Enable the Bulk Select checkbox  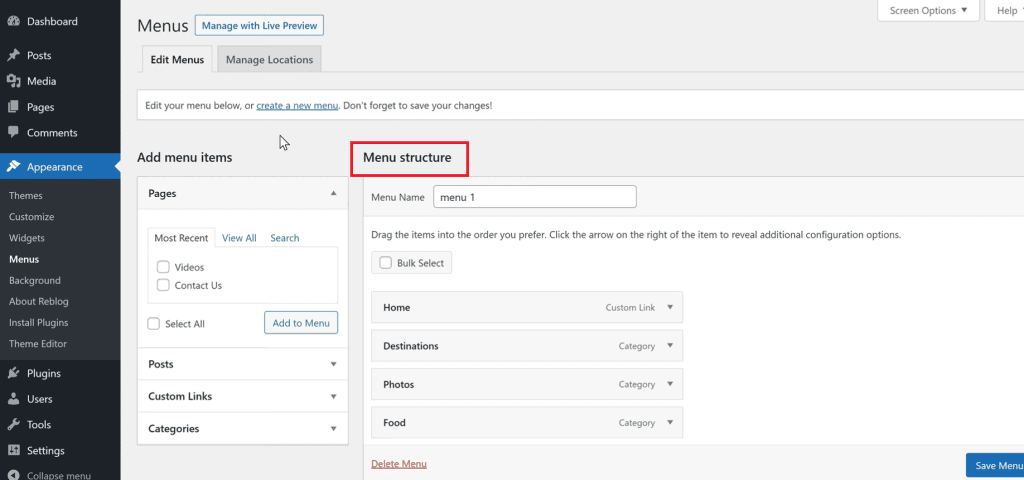pyautogui.click(x=385, y=263)
